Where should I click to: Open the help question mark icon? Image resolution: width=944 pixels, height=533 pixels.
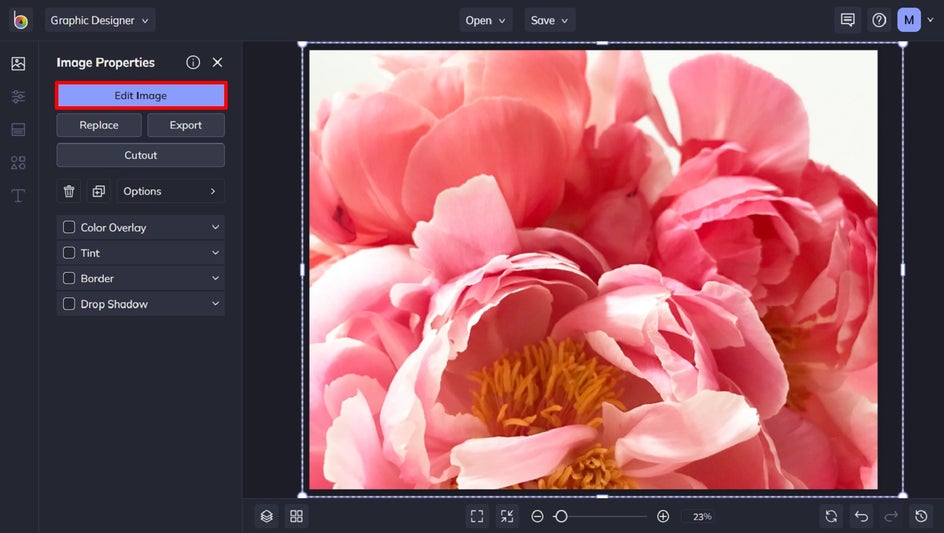pos(879,20)
